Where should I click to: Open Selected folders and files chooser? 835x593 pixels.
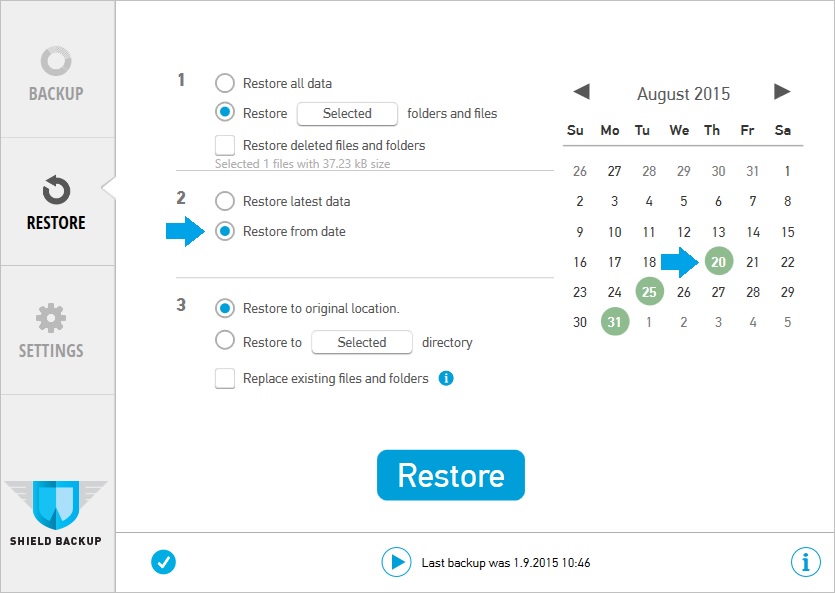(347, 113)
